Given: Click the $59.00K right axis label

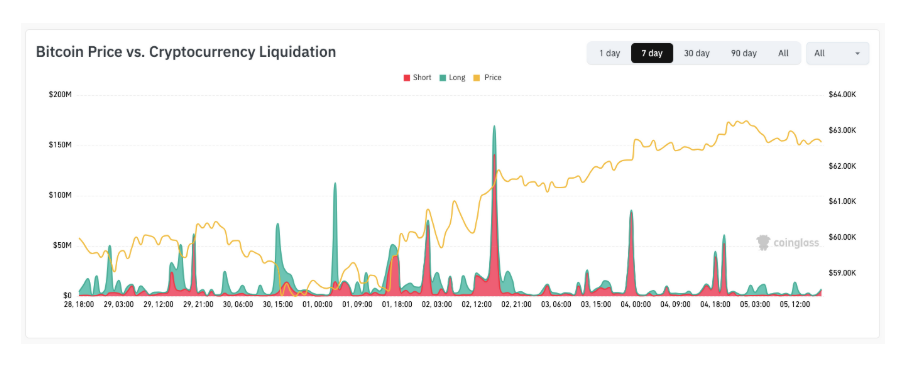Looking at the screenshot, I should 842,273.
